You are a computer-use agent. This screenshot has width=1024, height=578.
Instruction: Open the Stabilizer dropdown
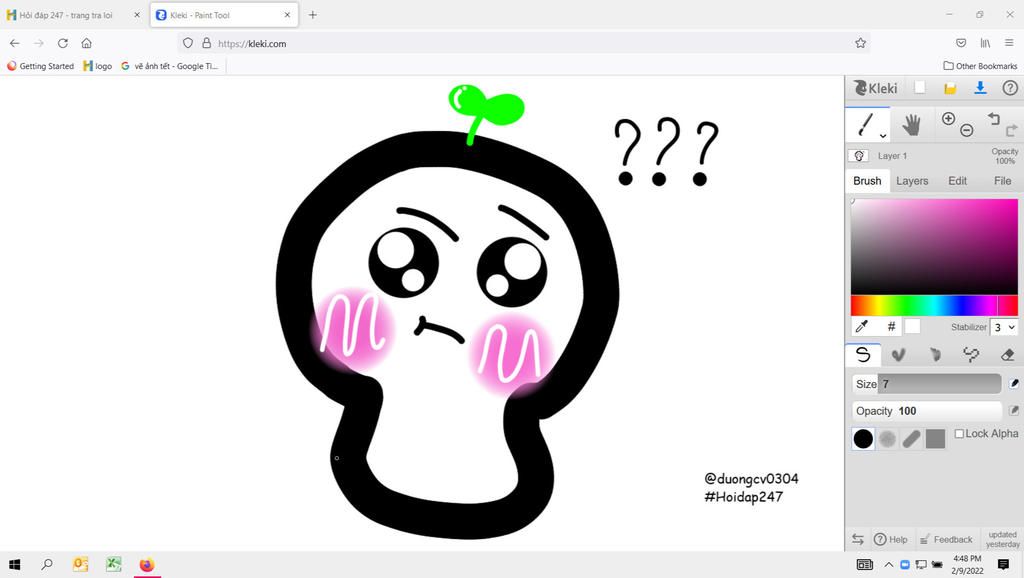tap(1004, 327)
